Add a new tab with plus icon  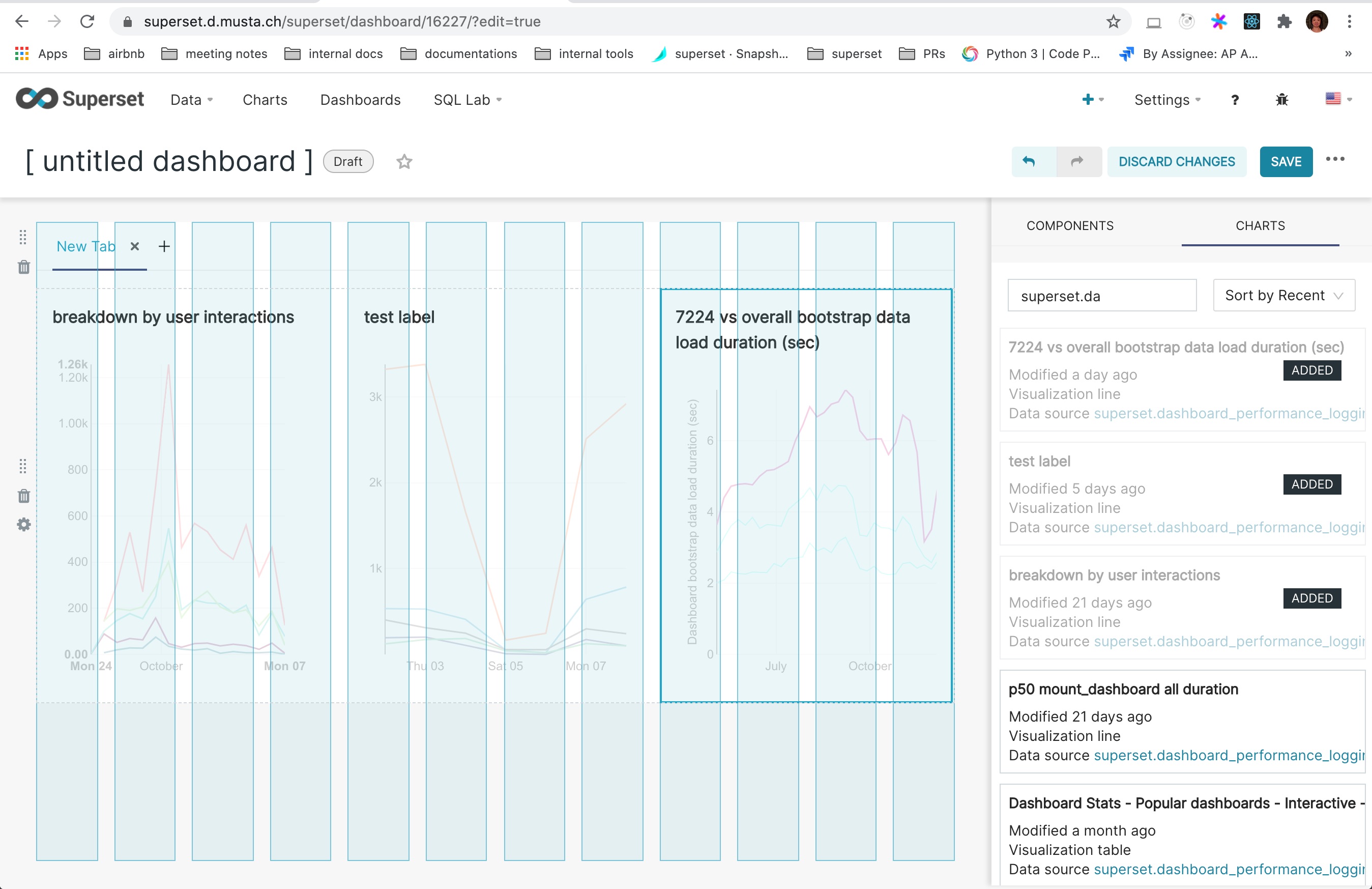[164, 247]
